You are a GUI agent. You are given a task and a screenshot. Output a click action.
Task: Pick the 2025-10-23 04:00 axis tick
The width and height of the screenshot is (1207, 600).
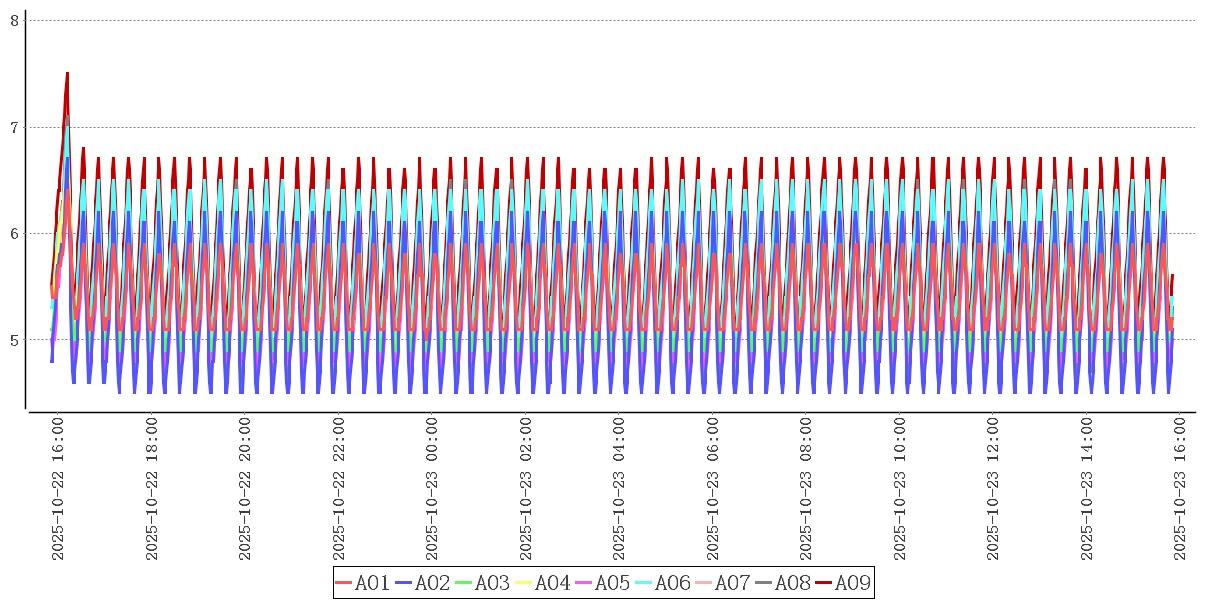tap(620, 489)
